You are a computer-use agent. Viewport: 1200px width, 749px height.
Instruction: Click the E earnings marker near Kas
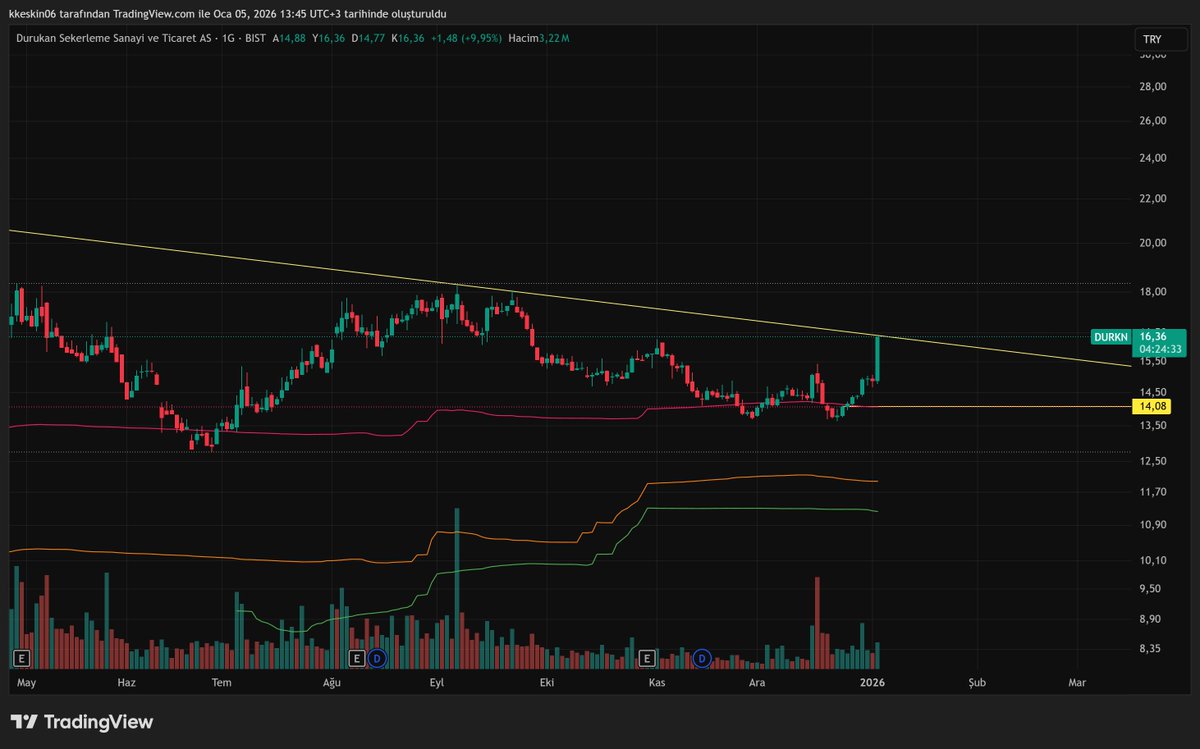(x=647, y=658)
